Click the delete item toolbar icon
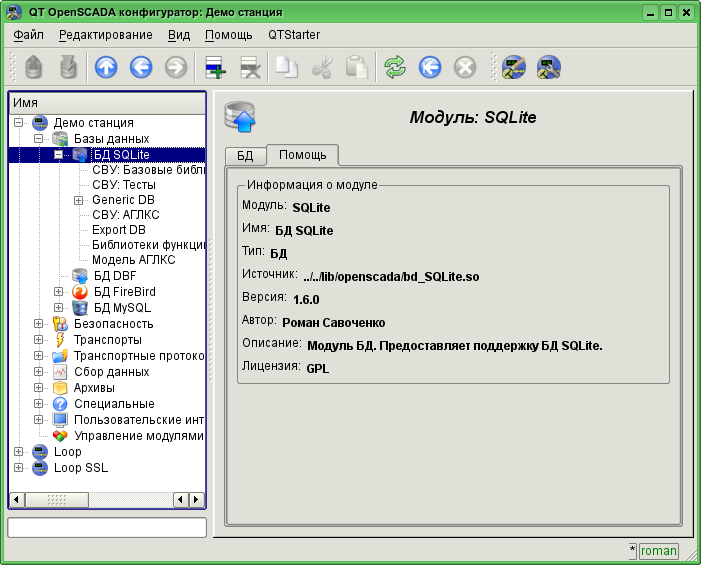701x565 pixels. 250,67
